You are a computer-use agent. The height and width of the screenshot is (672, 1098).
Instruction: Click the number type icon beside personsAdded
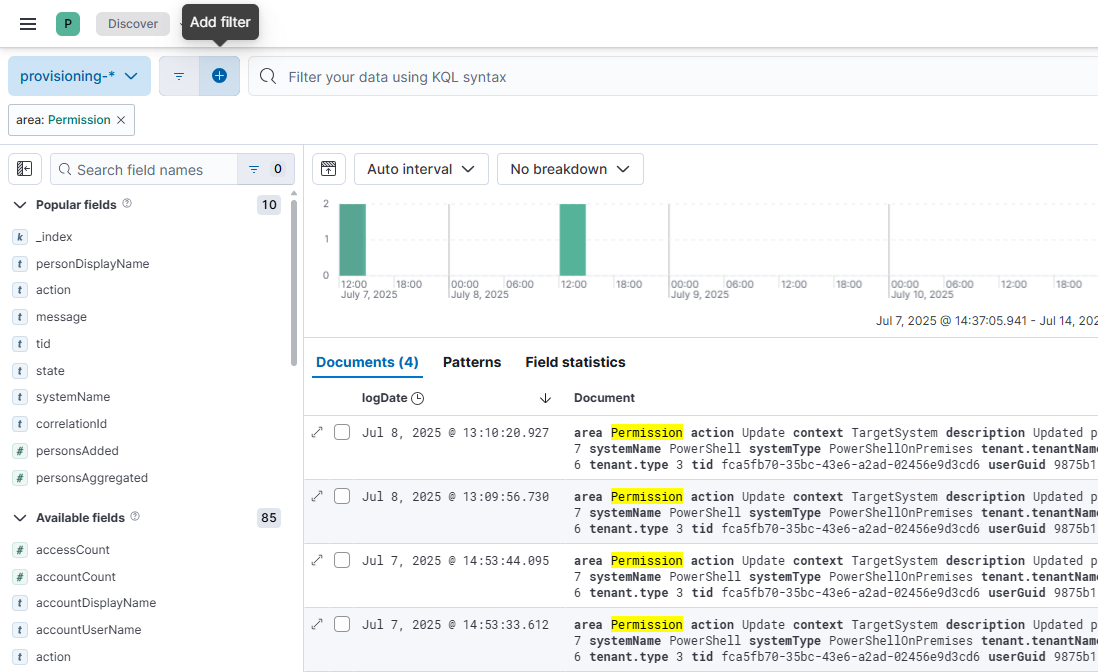20,452
